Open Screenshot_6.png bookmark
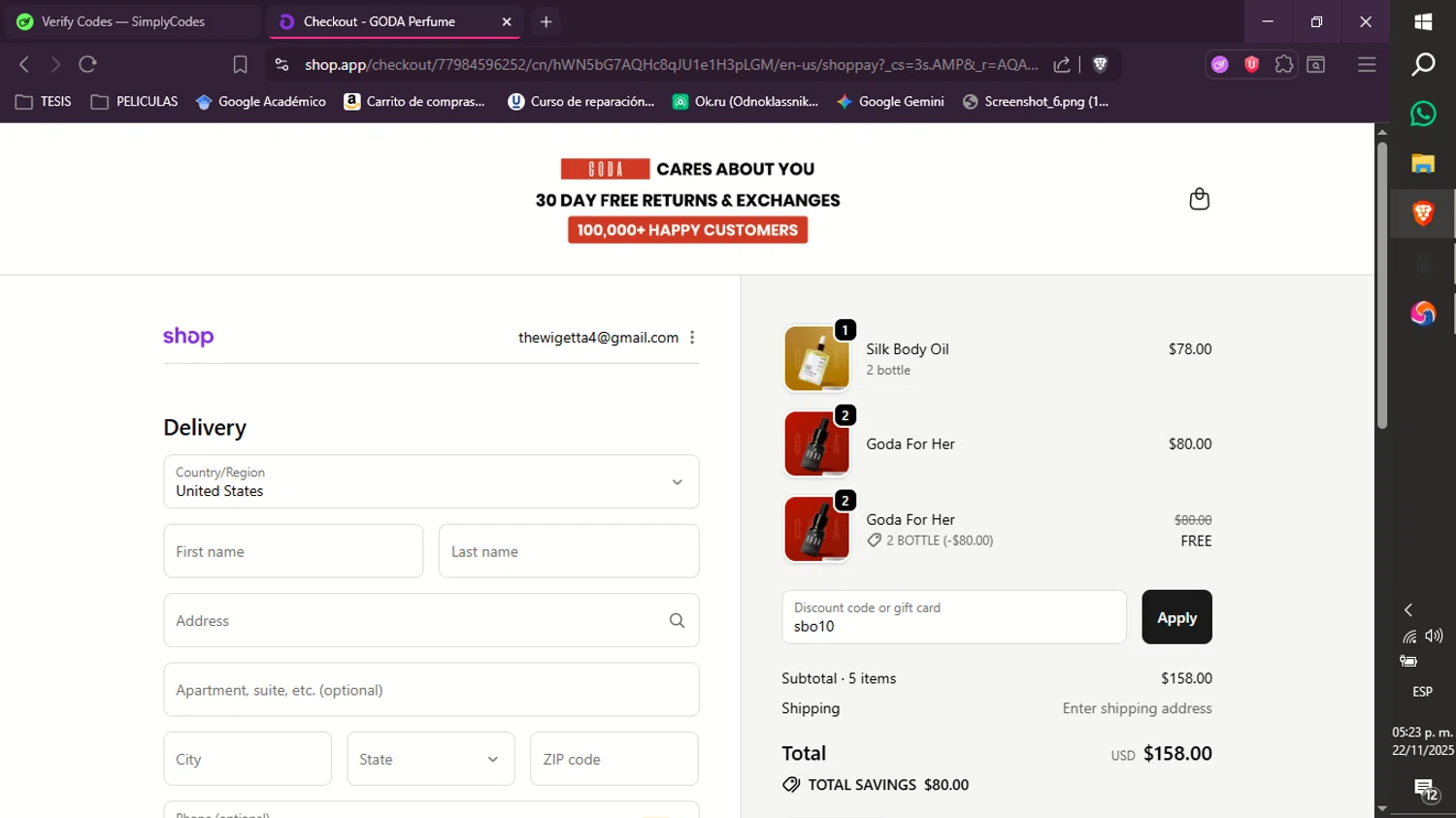The image size is (1456, 818). (1035, 101)
